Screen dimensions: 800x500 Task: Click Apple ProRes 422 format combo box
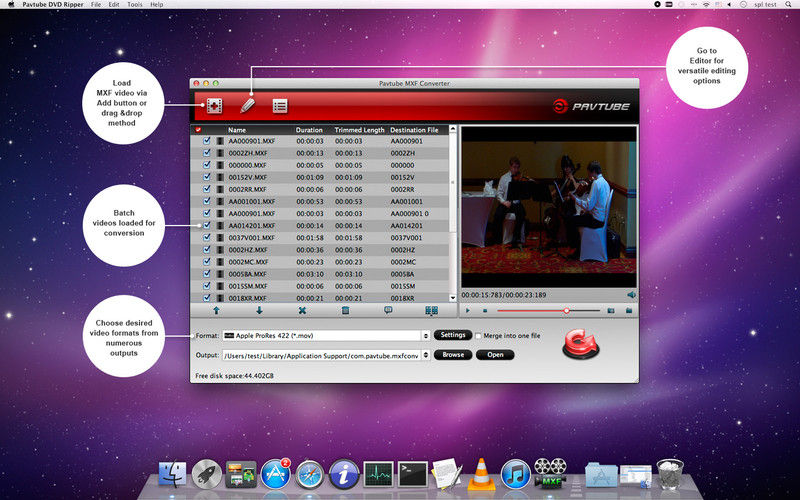tap(326, 336)
